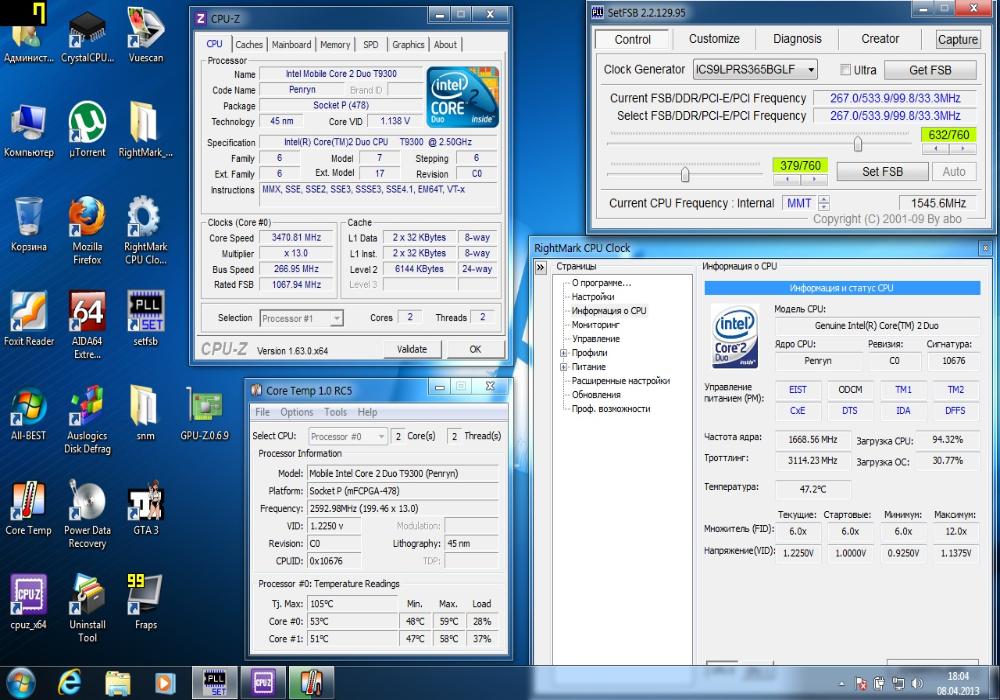Open Fraps desktop shortcut
Image resolution: width=1000 pixels, height=700 pixels.
(x=145, y=601)
